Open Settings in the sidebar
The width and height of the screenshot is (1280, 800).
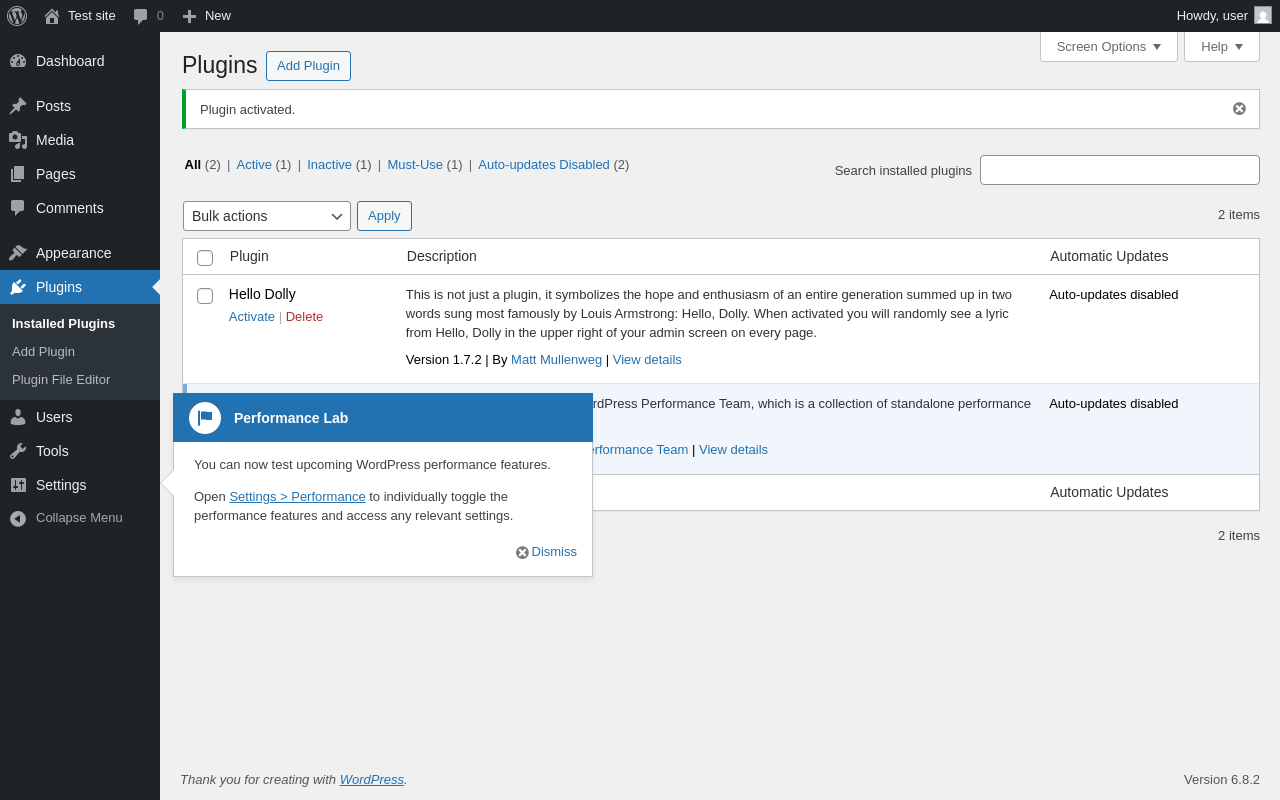click(80, 485)
